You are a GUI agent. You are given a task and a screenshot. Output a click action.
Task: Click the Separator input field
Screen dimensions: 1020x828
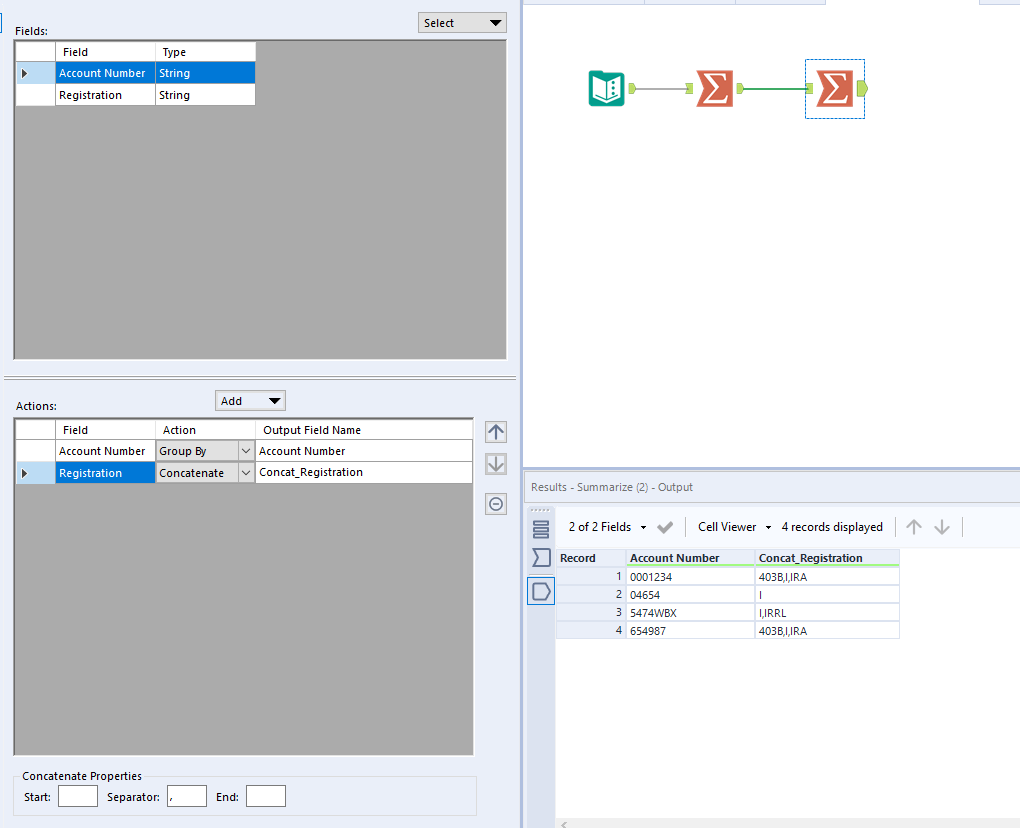(x=186, y=796)
